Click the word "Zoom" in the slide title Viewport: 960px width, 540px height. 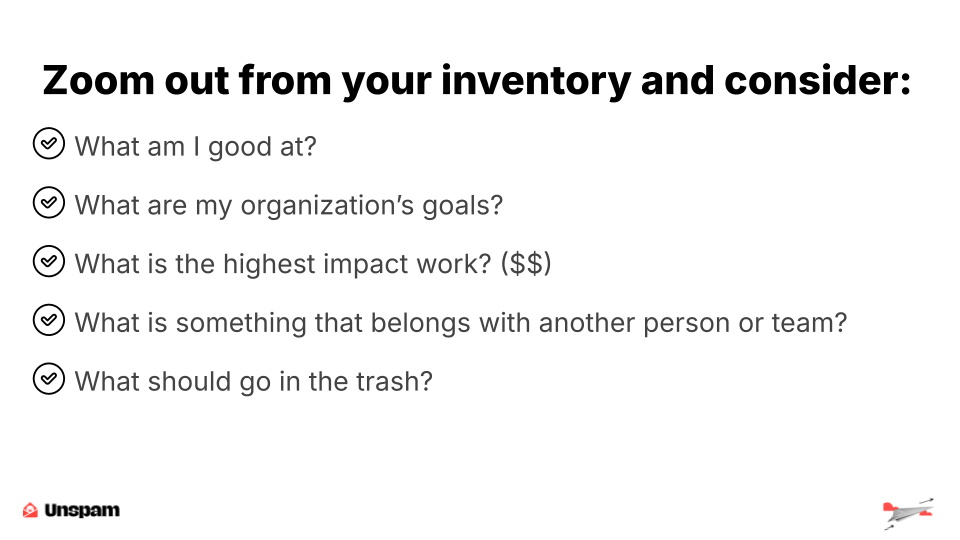pos(98,81)
